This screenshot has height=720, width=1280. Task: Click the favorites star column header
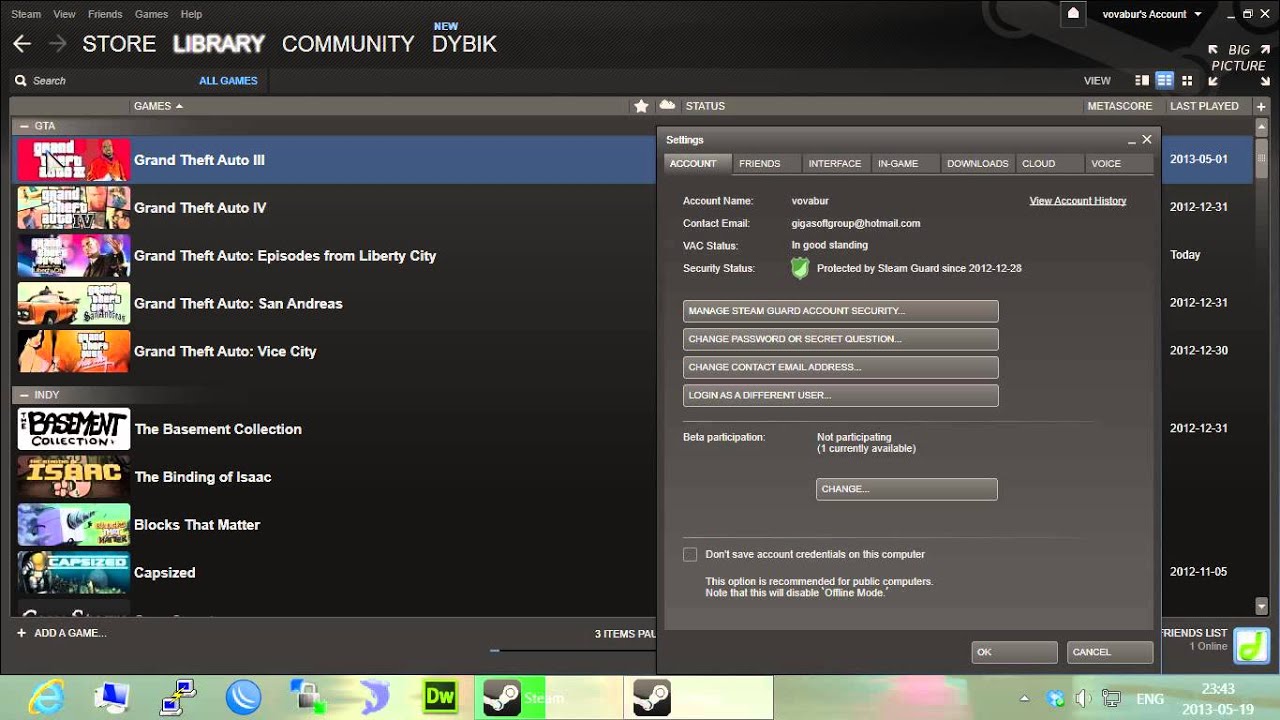(641, 106)
